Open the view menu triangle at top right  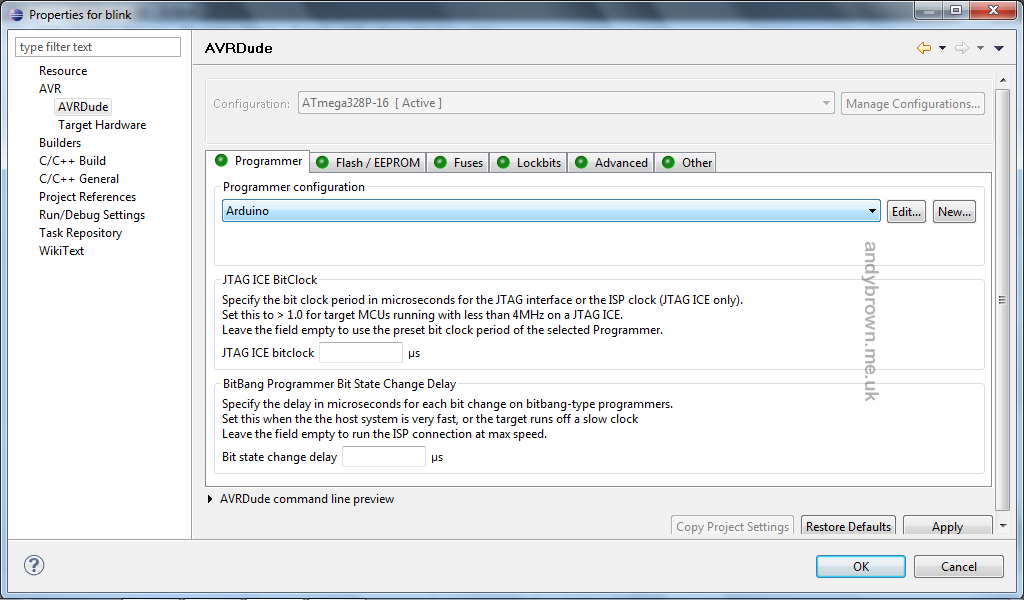pyautogui.click(x=999, y=47)
